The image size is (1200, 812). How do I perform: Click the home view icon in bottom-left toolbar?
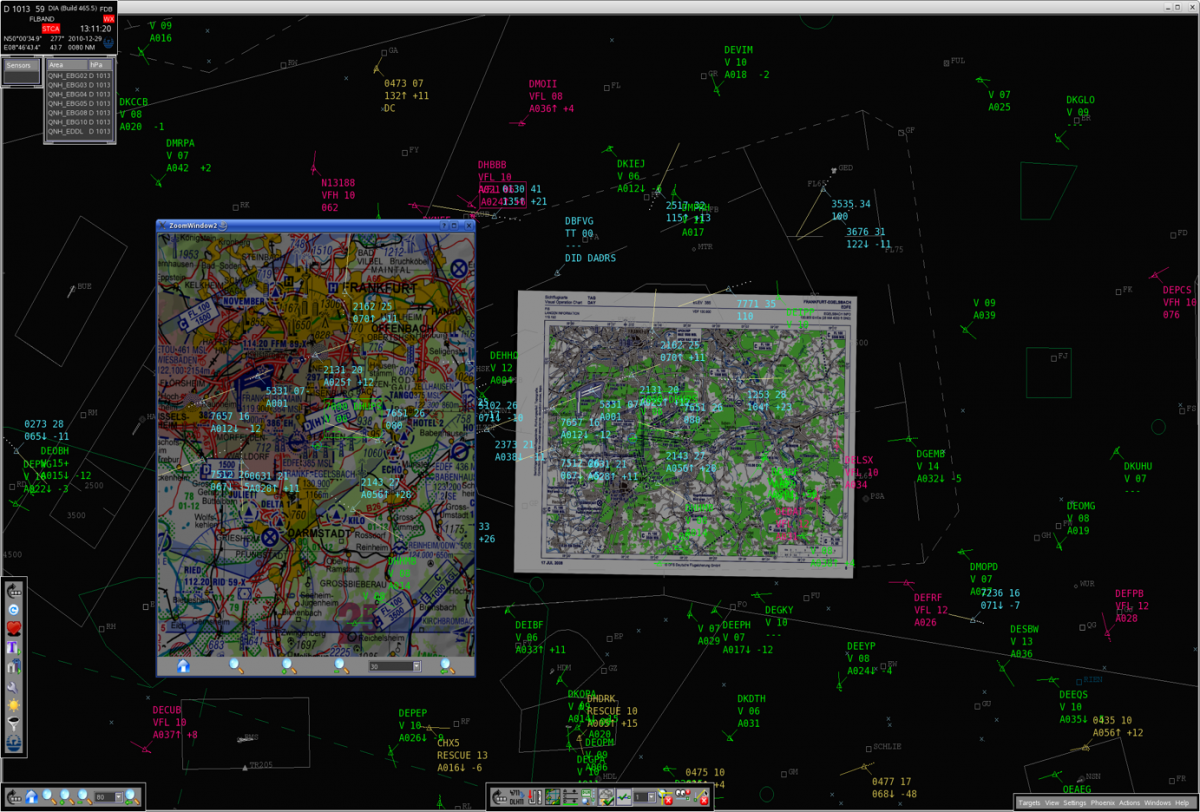pyautogui.click(x=31, y=797)
